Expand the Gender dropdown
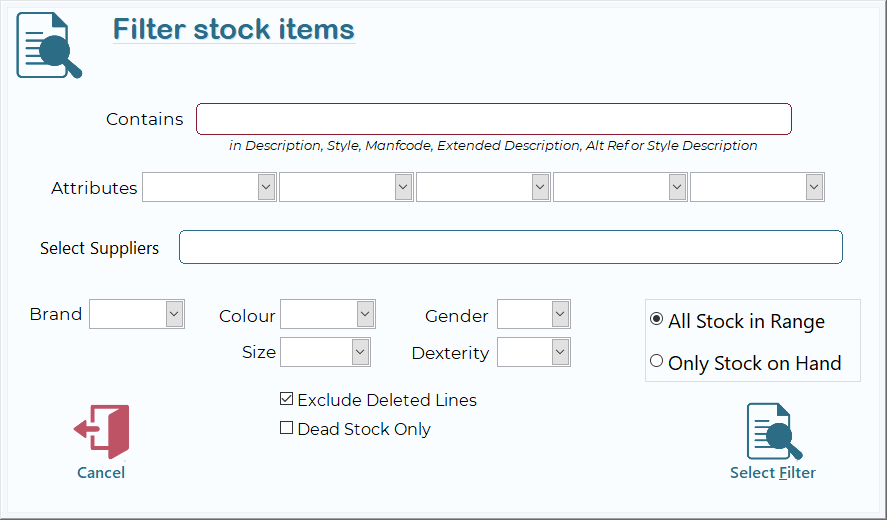887x520 pixels. [x=560, y=314]
